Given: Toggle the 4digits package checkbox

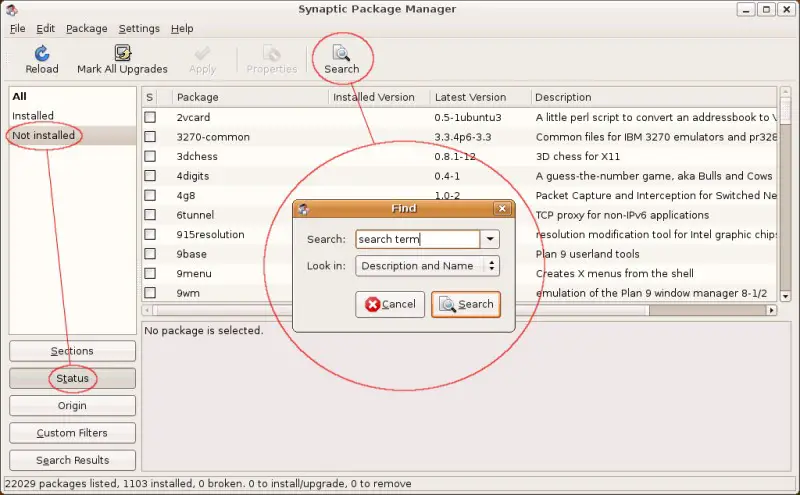Looking at the screenshot, I should click(x=150, y=176).
